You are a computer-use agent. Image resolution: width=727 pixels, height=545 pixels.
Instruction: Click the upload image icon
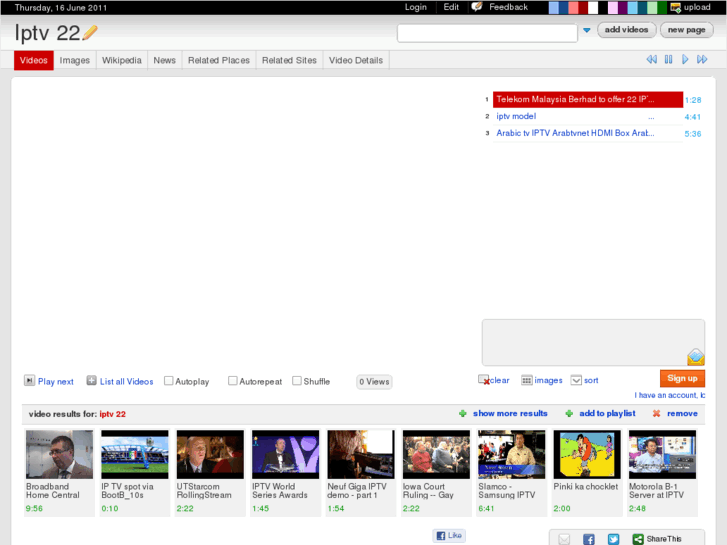pos(676,7)
